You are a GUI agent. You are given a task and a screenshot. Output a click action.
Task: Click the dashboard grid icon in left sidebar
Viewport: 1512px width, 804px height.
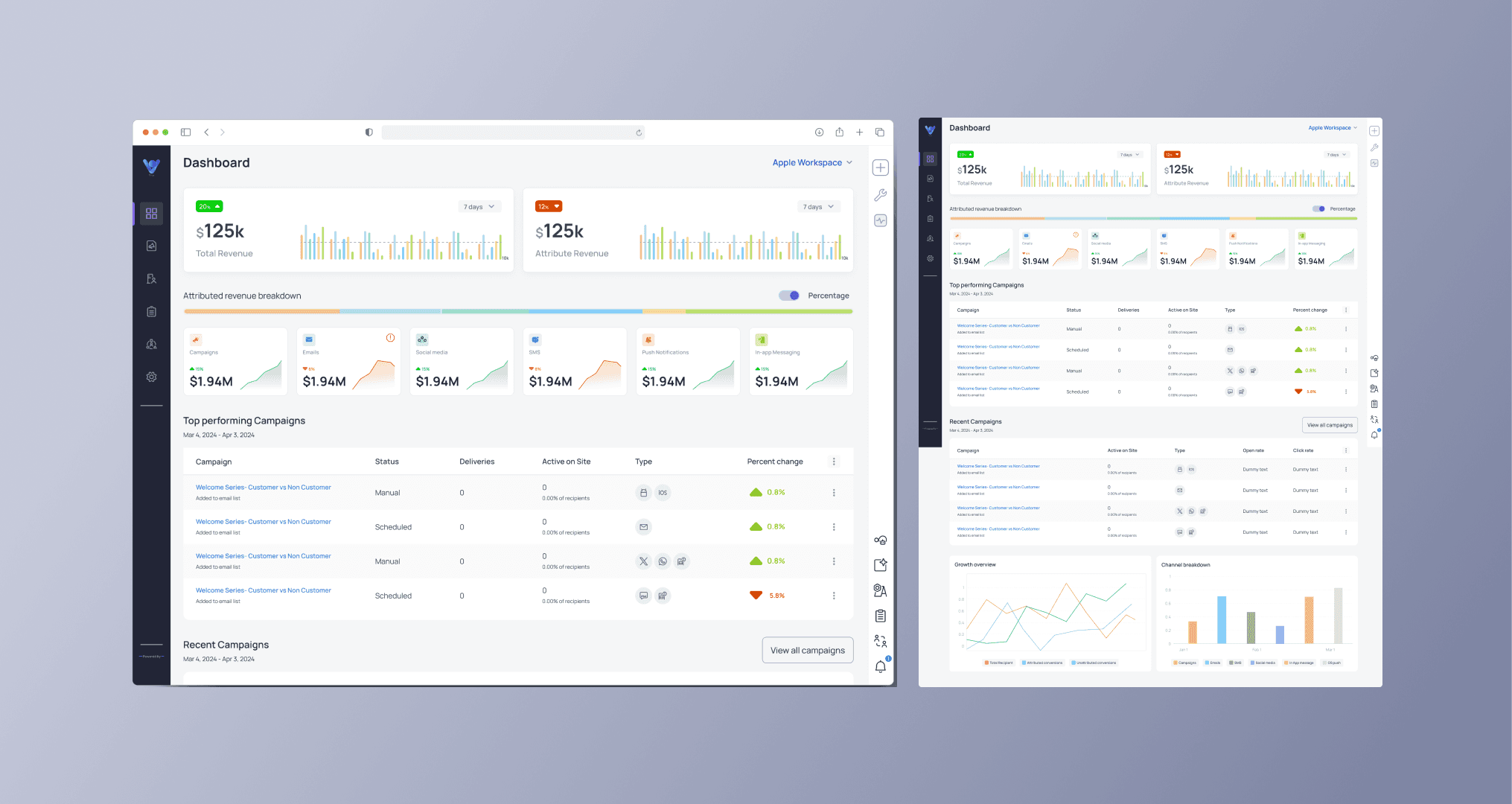tap(151, 214)
